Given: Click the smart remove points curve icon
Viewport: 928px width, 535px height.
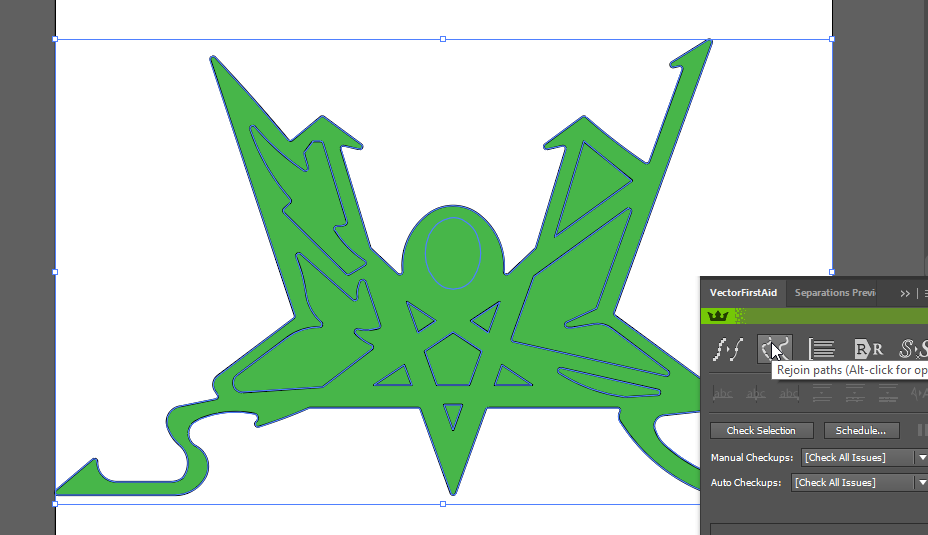Looking at the screenshot, I should pos(727,349).
